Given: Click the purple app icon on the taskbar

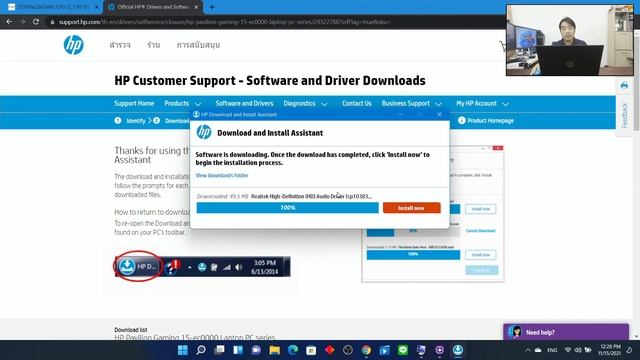Looking at the screenshot, I should point(440,350).
